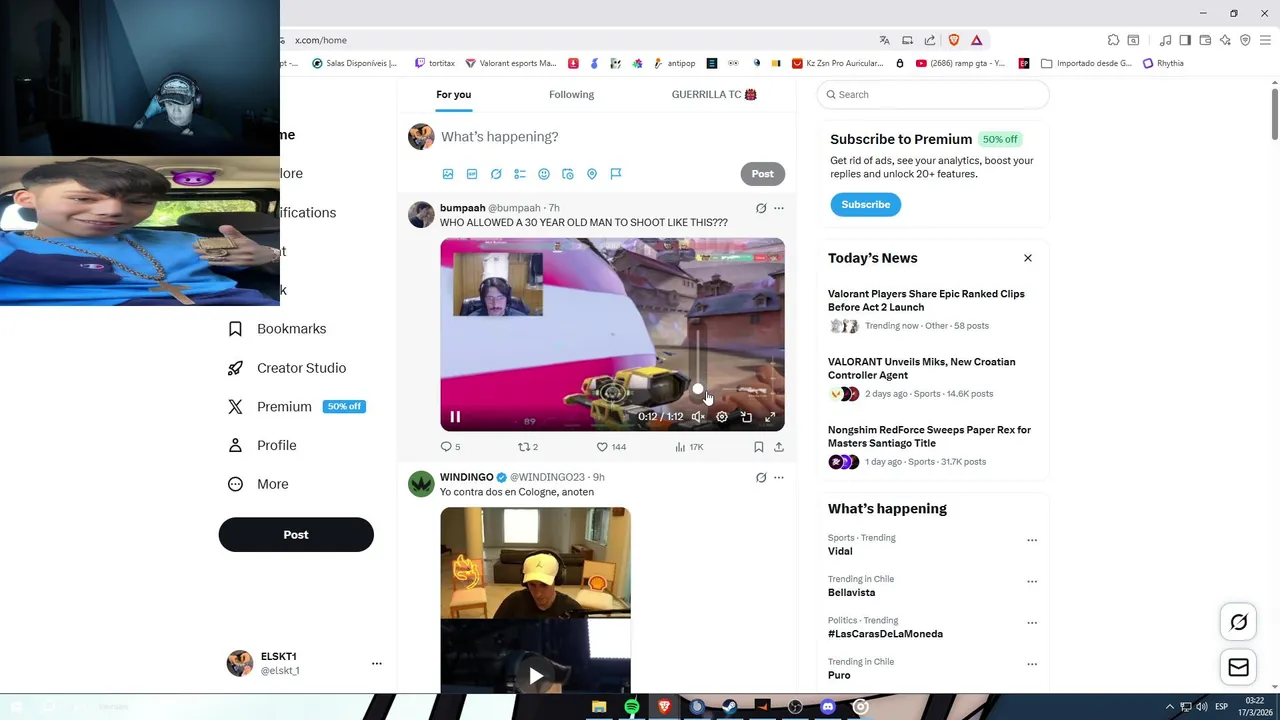Screen dimensions: 1280x720
Task: Expand the More sidebar menu
Action: point(259,484)
